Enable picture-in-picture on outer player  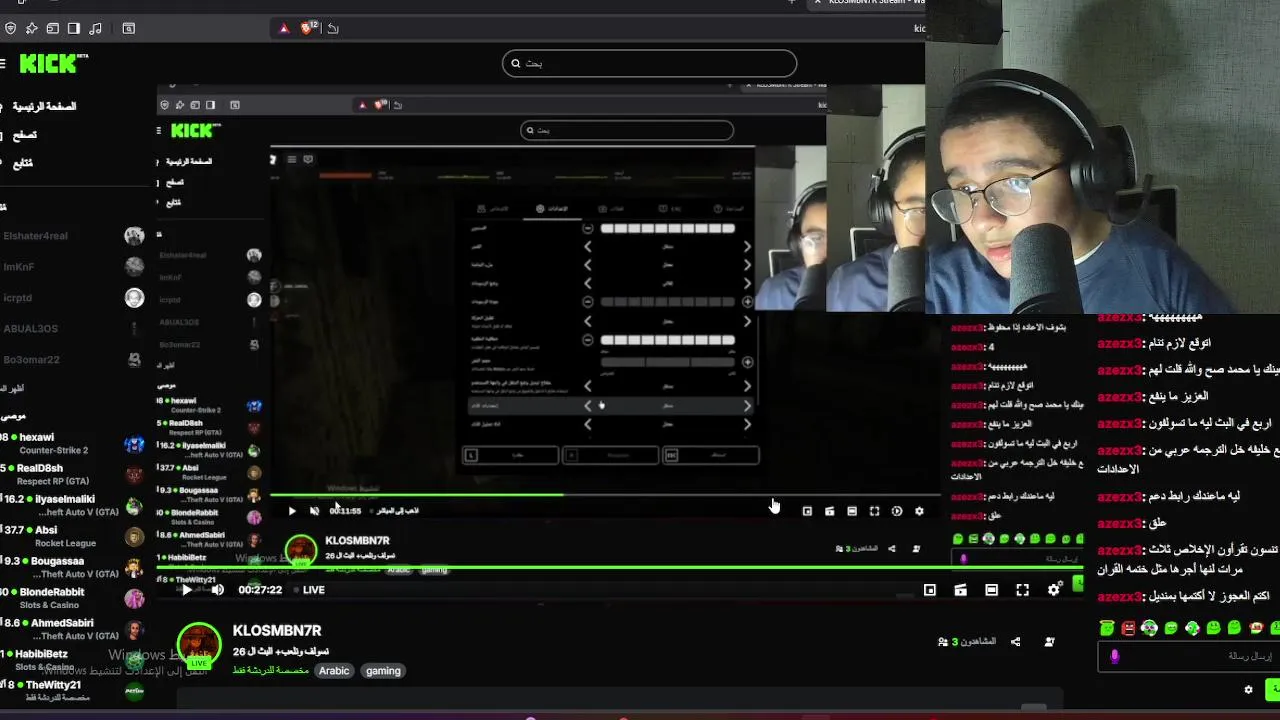pyautogui.click(x=930, y=590)
